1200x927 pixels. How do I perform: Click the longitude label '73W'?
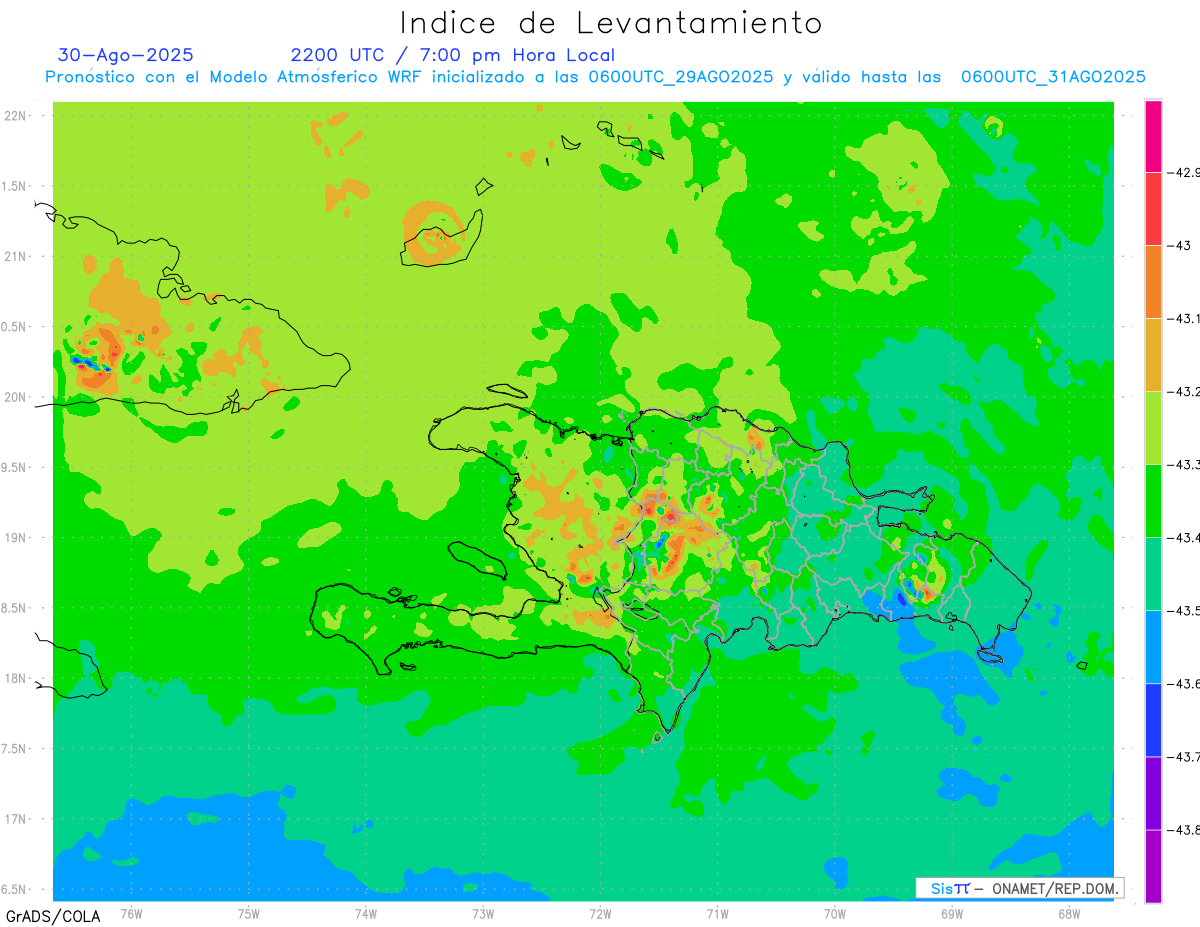483,913
